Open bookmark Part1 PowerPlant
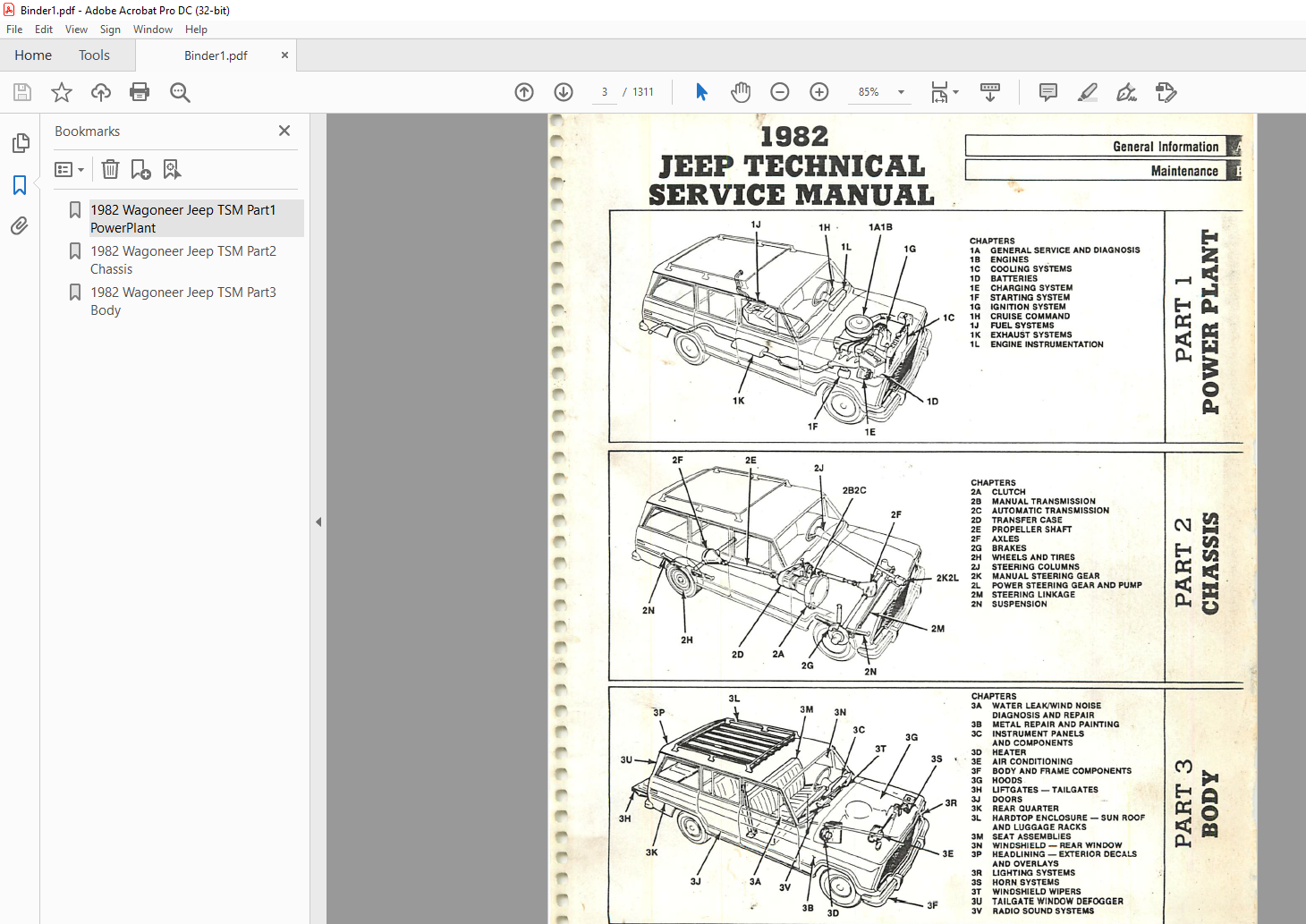Image resolution: width=1306 pixels, height=924 pixels. (183, 218)
